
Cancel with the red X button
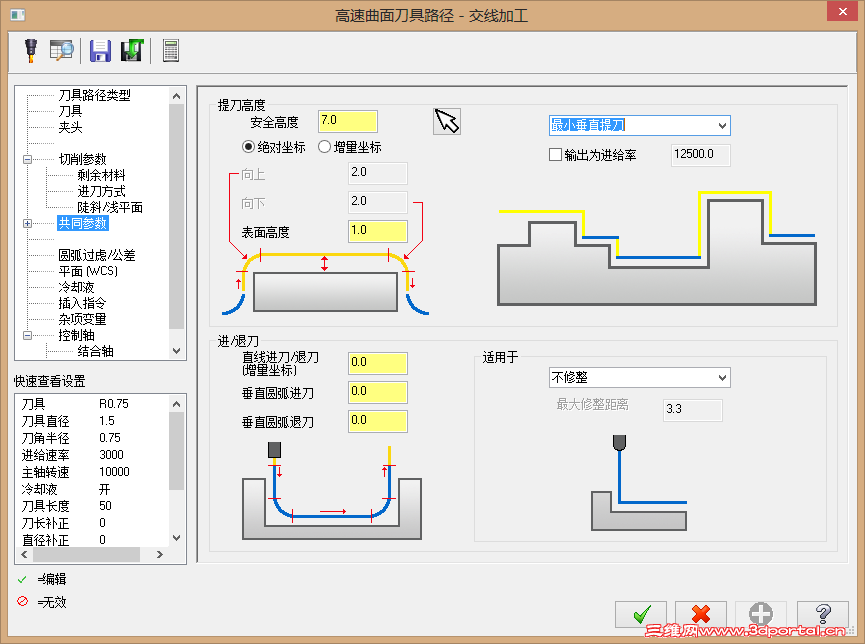click(x=701, y=614)
